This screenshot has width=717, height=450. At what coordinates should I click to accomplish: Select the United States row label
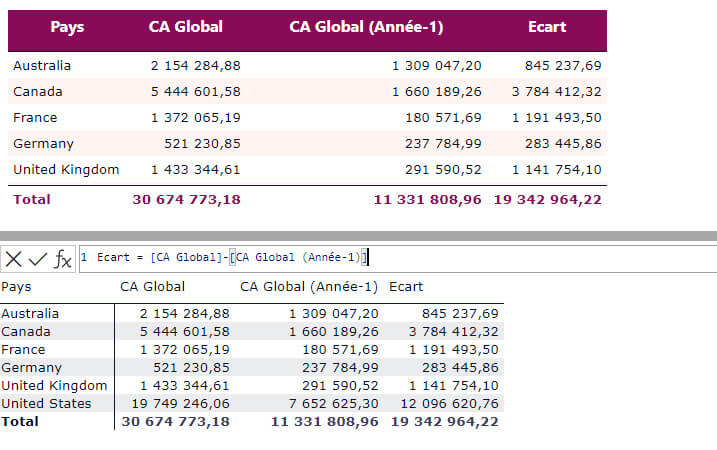[x=46, y=403]
